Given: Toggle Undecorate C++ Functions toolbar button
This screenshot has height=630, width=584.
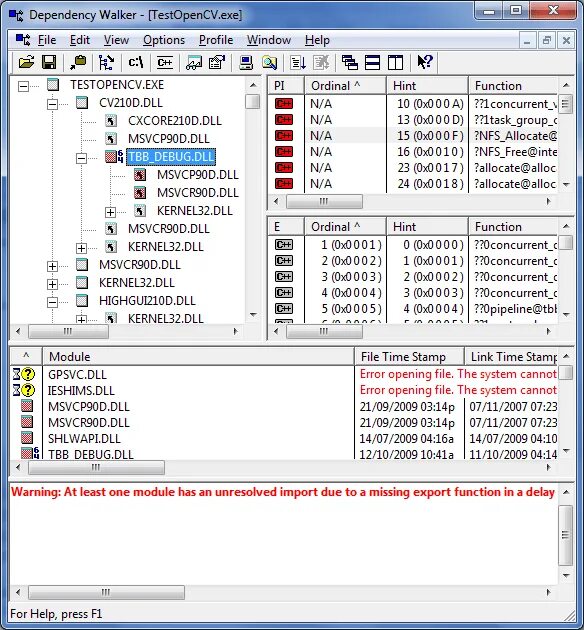Looking at the screenshot, I should click(165, 63).
